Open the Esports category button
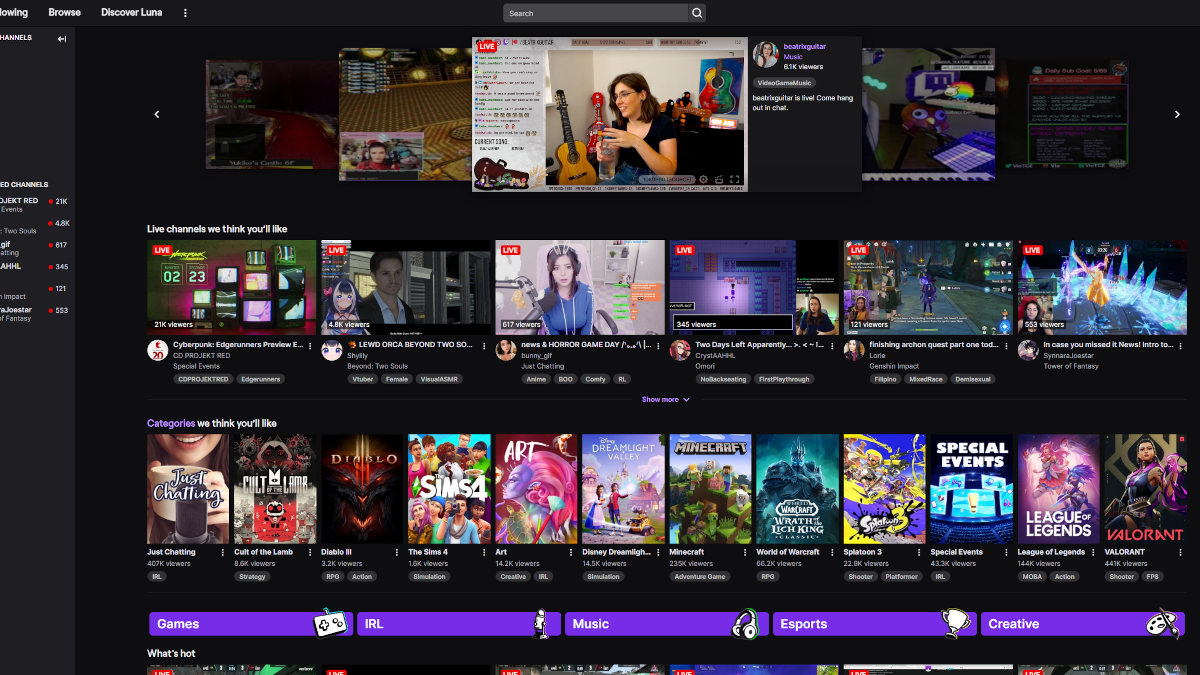The width and height of the screenshot is (1200, 675). (x=875, y=624)
